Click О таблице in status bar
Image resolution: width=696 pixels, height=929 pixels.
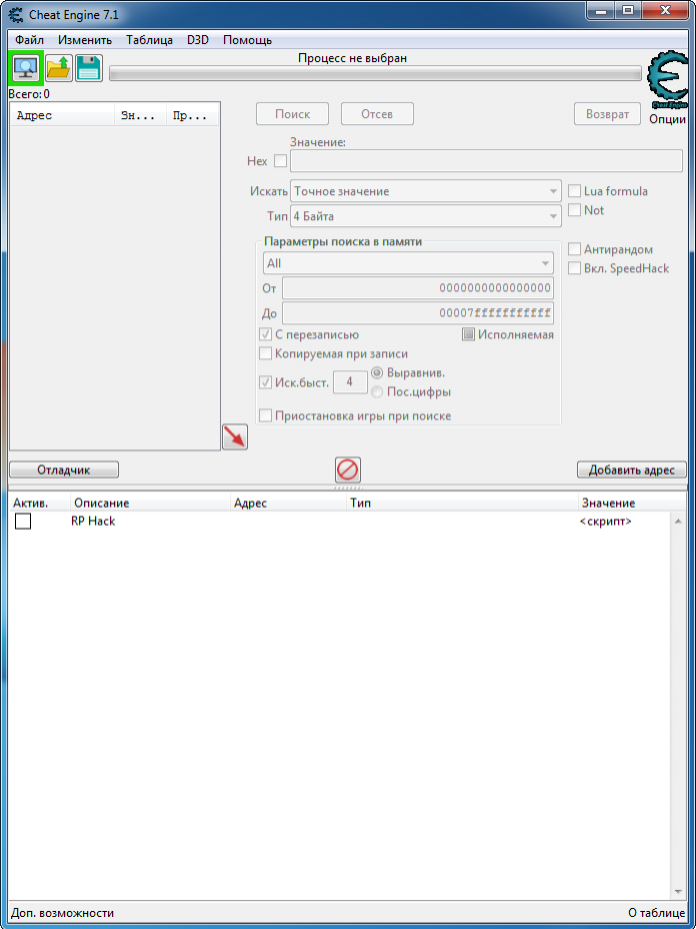[657, 913]
